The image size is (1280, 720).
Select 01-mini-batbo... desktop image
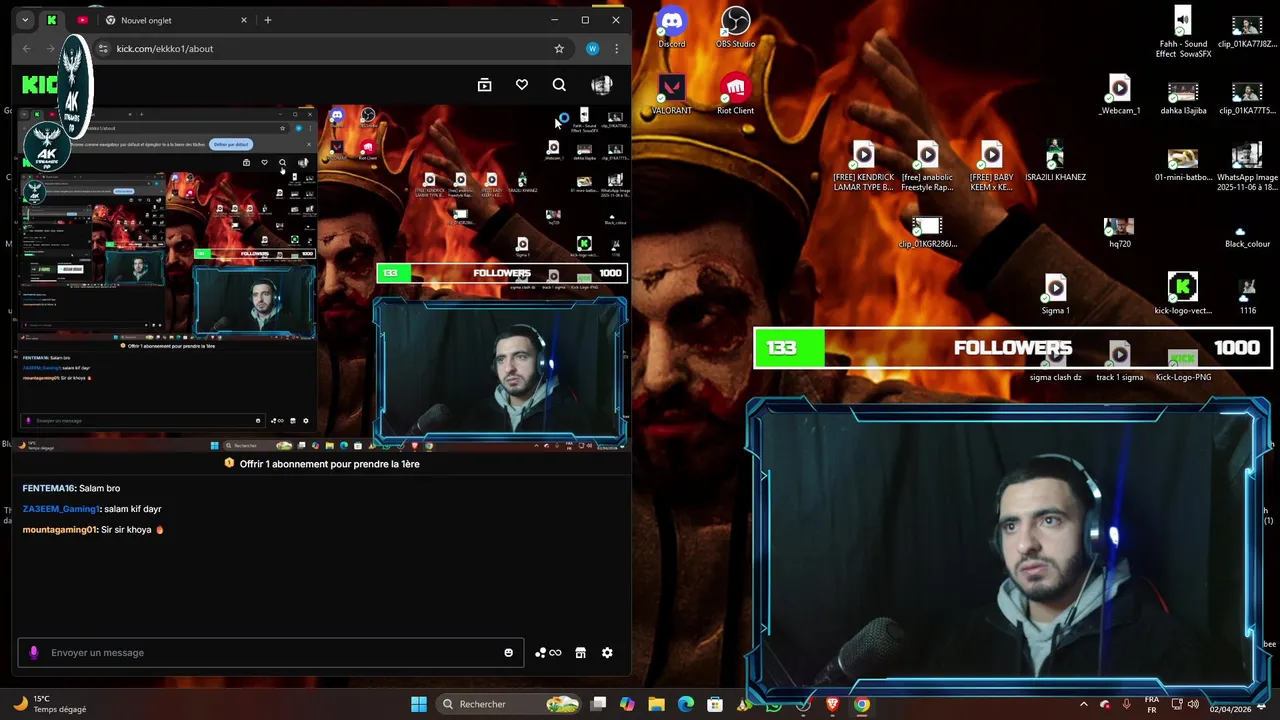[x=1183, y=162]
